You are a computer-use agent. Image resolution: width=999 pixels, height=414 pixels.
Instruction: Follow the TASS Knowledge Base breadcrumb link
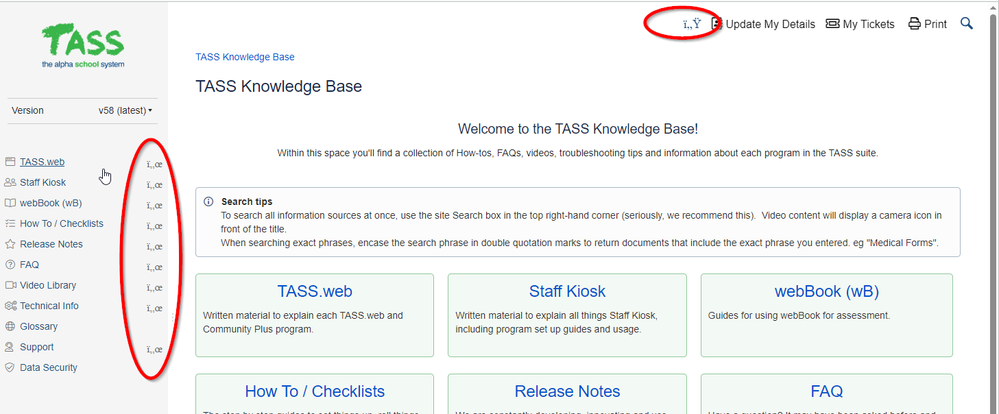point(245,57)
